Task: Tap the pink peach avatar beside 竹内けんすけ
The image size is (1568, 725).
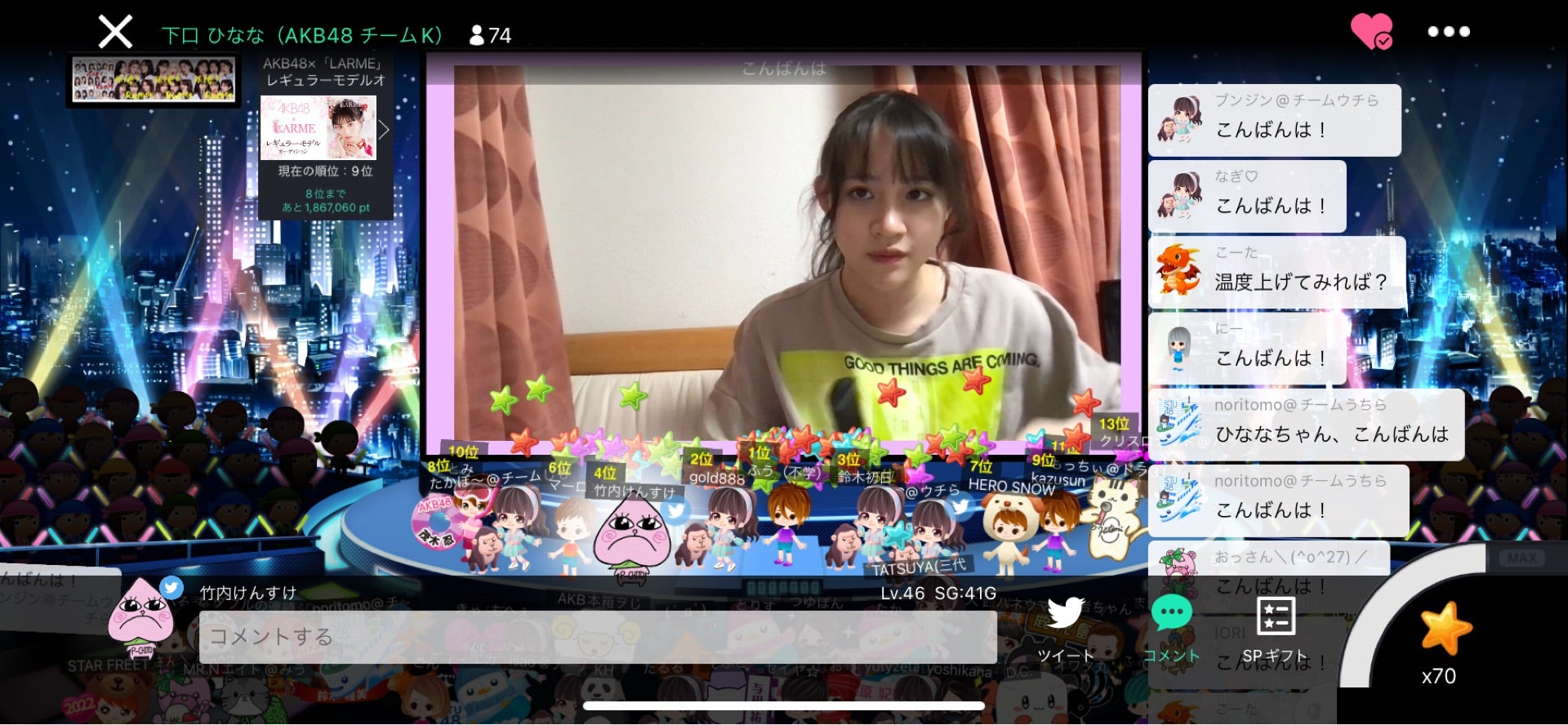Action: pyautogui.click(x=141, y=618)
